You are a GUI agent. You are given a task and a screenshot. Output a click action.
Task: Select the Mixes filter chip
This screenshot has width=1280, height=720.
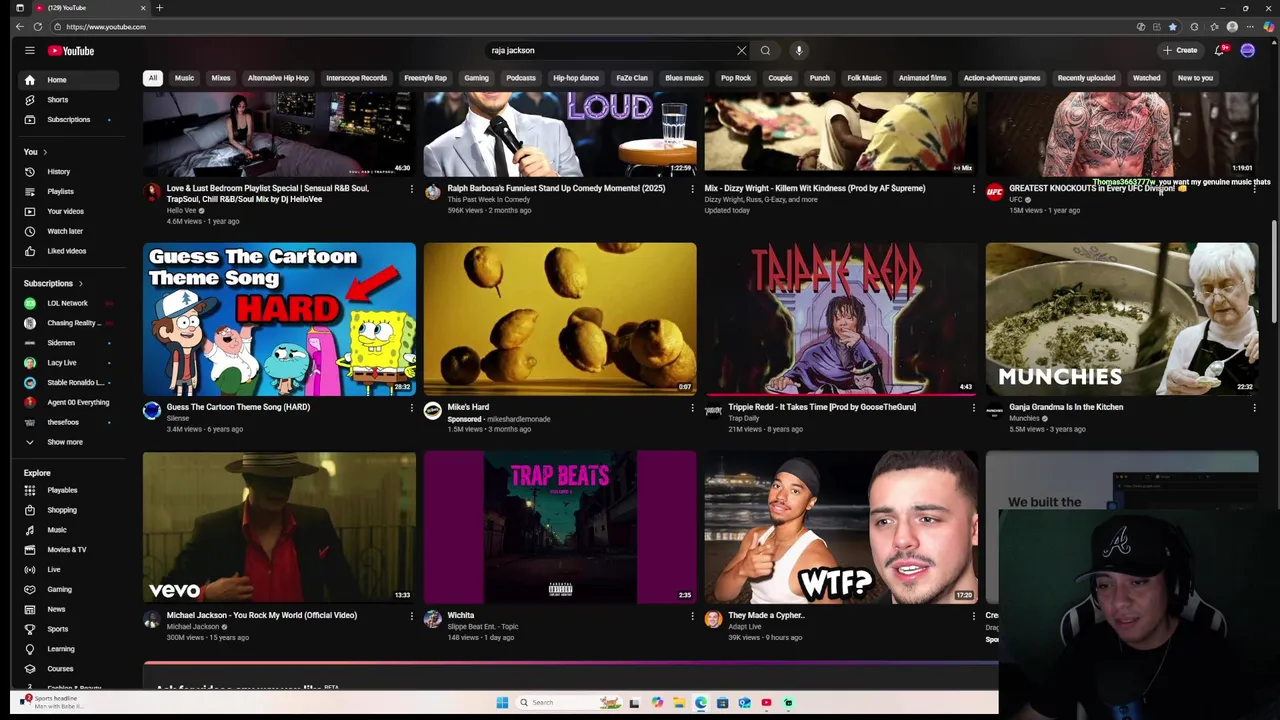pos(221,78)
